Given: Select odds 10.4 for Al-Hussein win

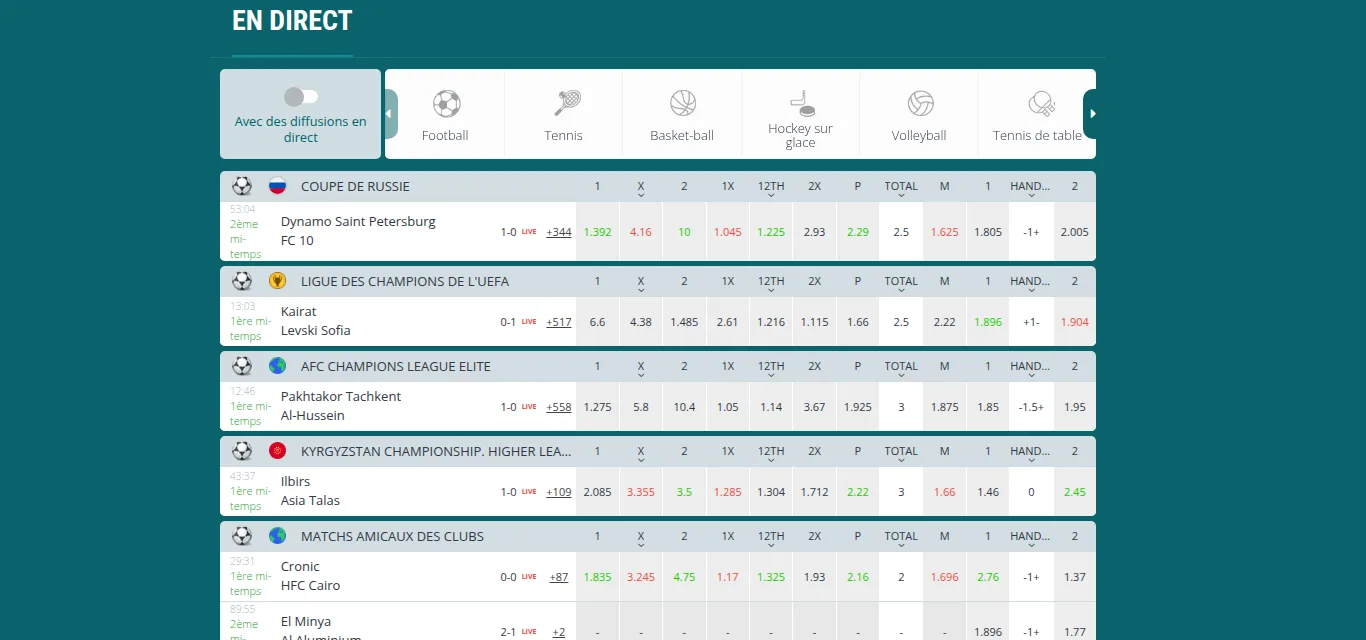Looking at the screenshot, I should [684, 407].
